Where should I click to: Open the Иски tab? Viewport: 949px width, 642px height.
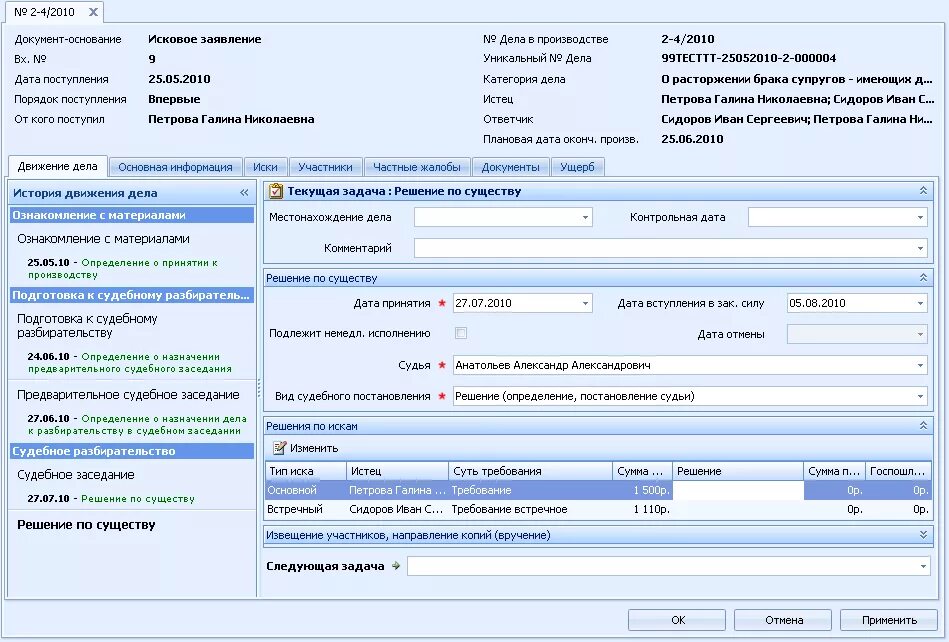(265, 167)
